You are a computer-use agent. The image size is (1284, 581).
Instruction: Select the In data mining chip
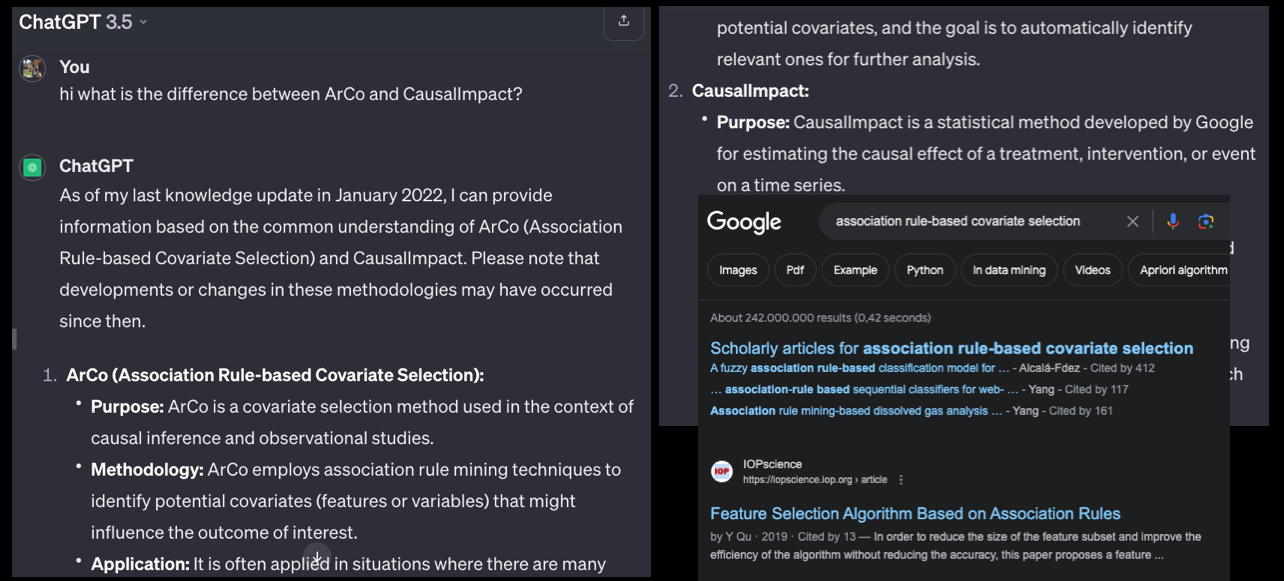click(1009, 270)
